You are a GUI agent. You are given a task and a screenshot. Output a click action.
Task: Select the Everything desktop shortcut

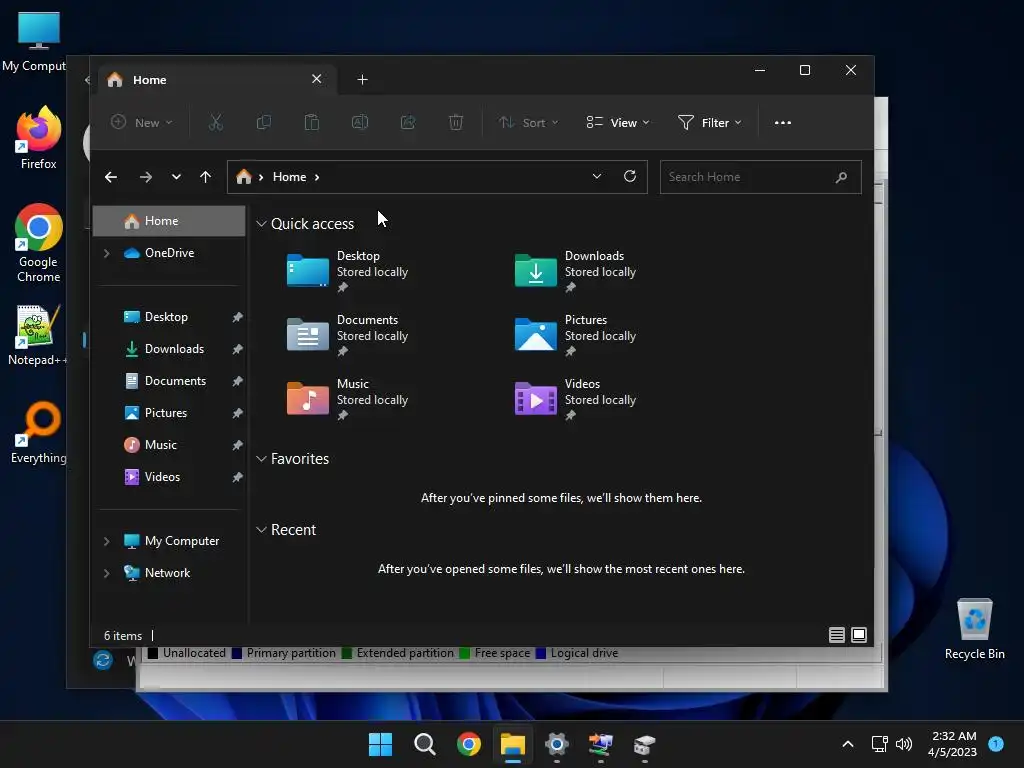(x=39, y=432)
